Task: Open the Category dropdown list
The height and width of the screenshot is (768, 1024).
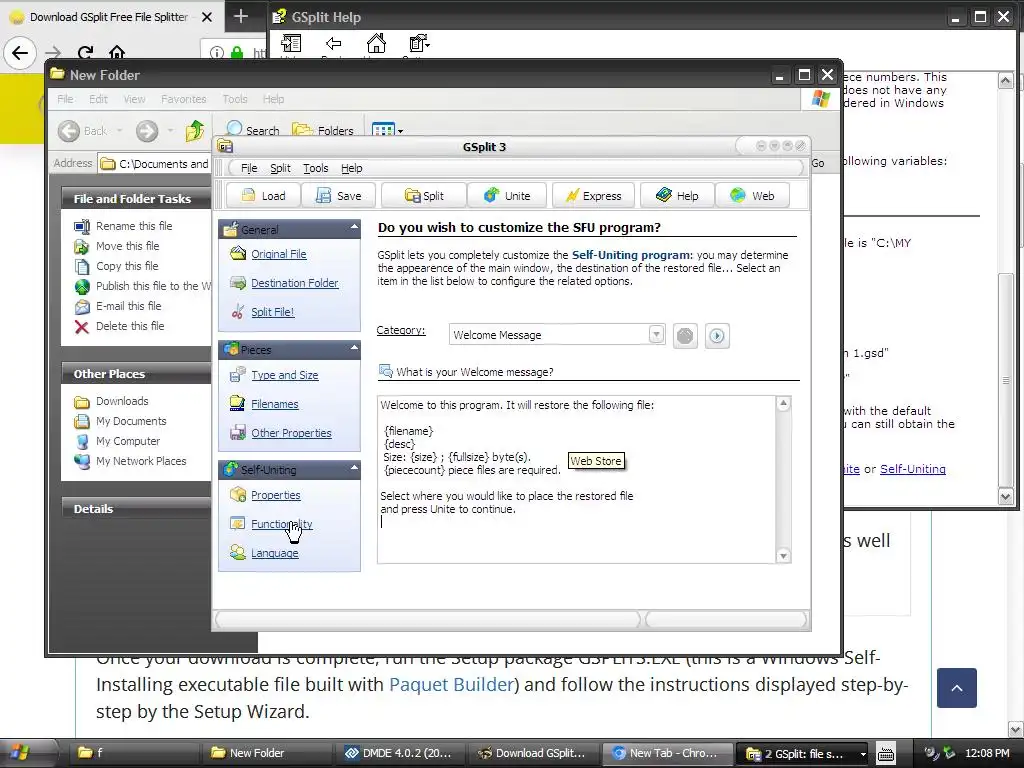Action: [x=656, y=334]
